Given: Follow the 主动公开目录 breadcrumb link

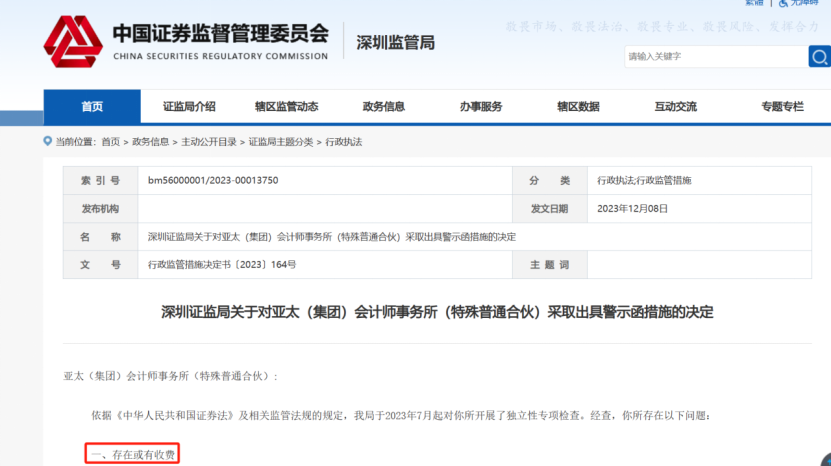Looking at the screenshot, I should click(x=209, y=142).
